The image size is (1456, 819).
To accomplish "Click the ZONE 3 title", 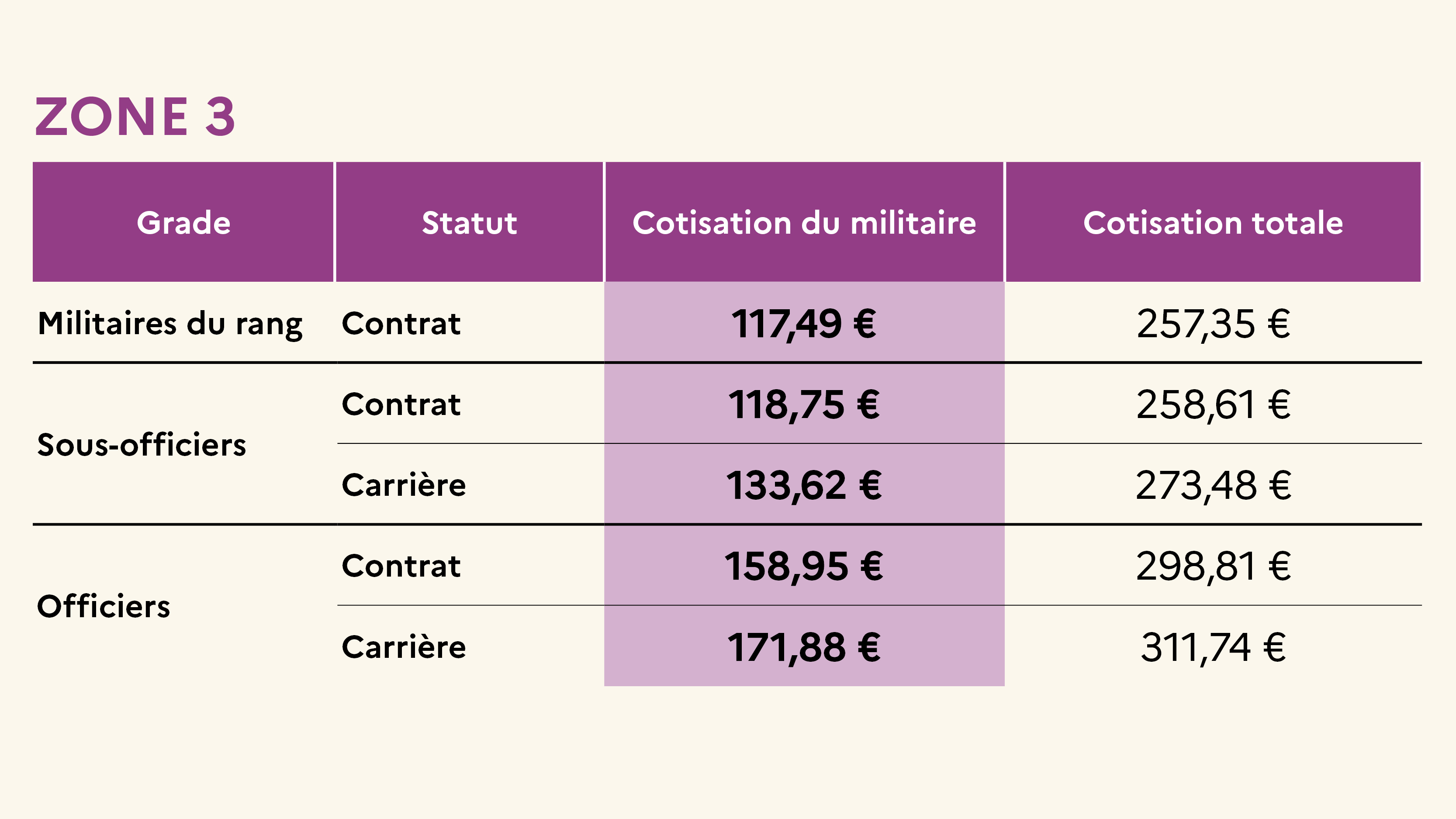I will pyautogui.click(x=135, y=117).
